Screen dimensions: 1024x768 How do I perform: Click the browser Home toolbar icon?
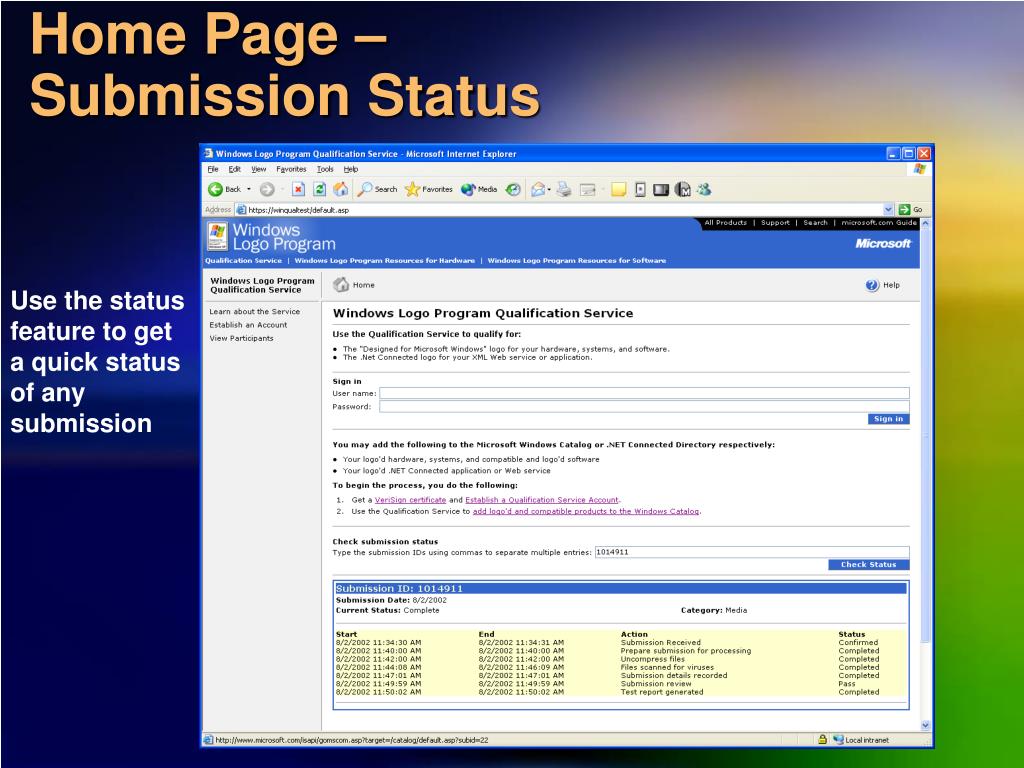tap(340, 189)
